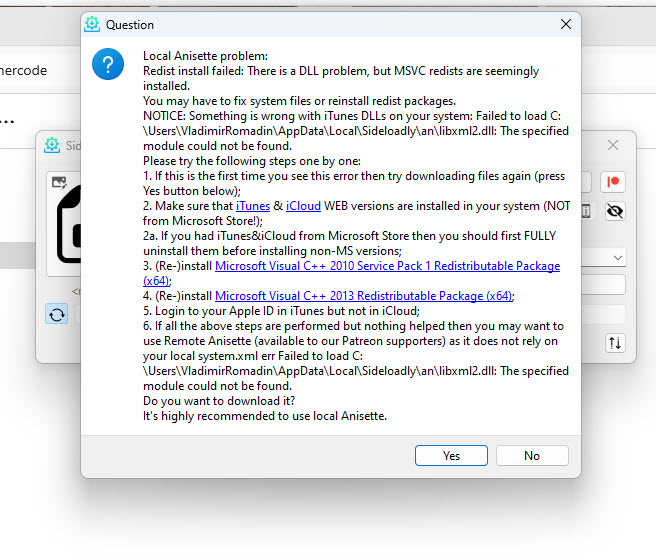
Task: Click the refresh icon in Sideloadly window
Action: (x=56, y=314)
